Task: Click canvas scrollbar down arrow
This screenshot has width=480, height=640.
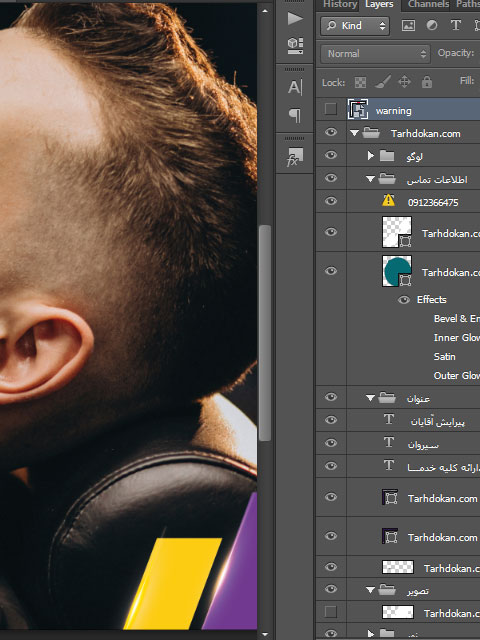Action: tap(265, 634)
